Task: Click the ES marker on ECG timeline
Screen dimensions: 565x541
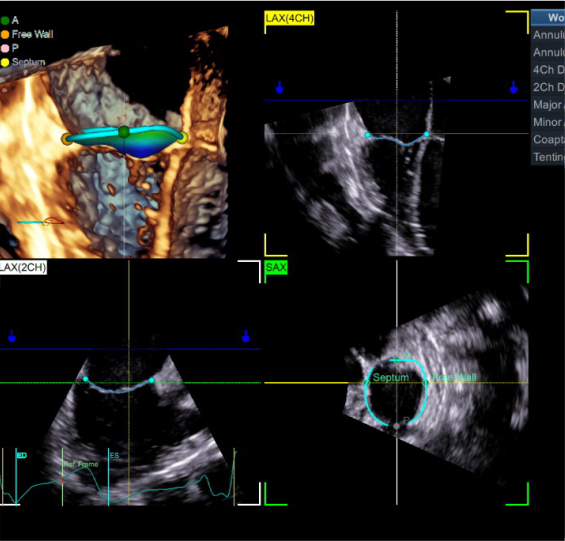Action: coord(108,476)
